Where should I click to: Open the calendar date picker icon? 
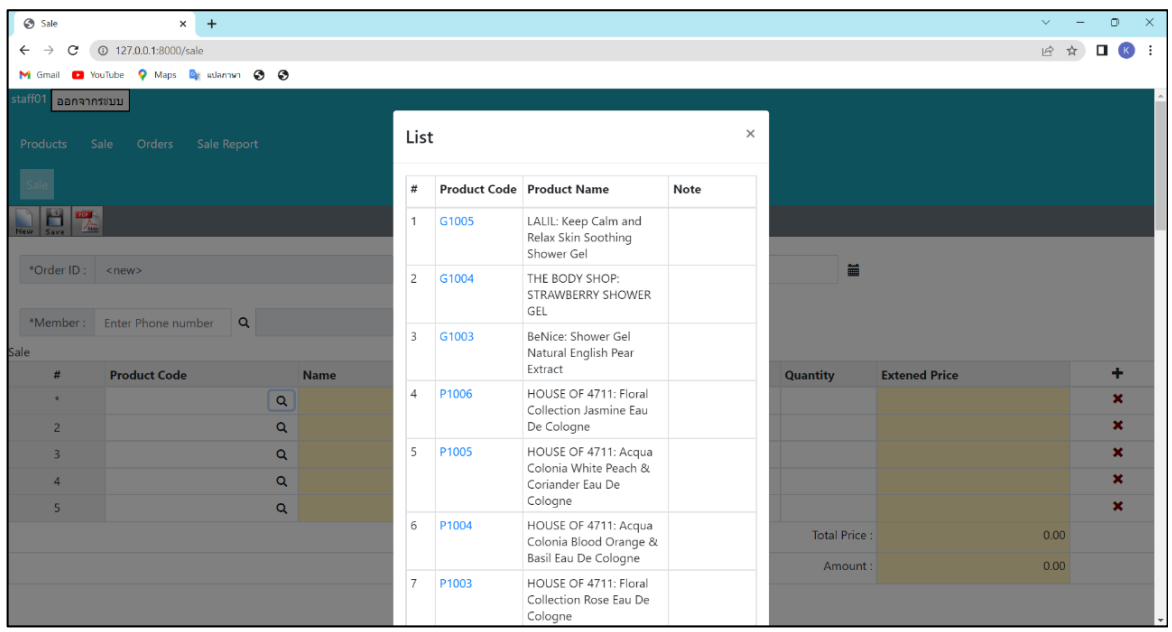(x=853, y=269)
